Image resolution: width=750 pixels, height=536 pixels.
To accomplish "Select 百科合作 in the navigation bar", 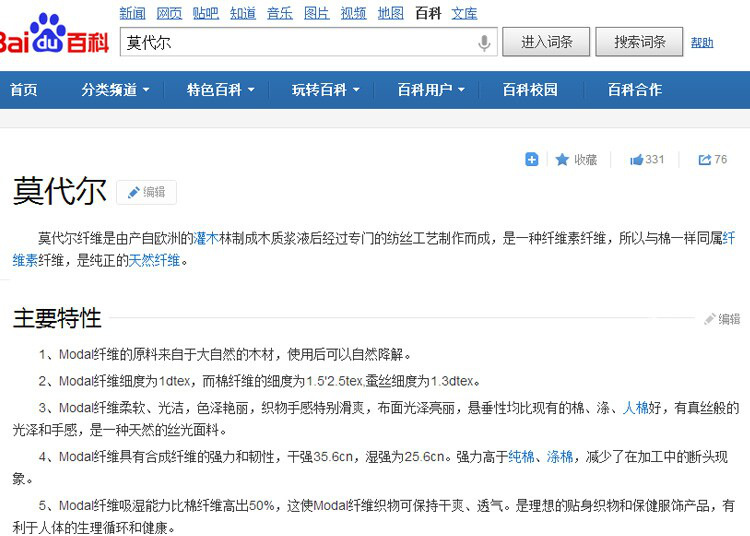I will 635,90.
